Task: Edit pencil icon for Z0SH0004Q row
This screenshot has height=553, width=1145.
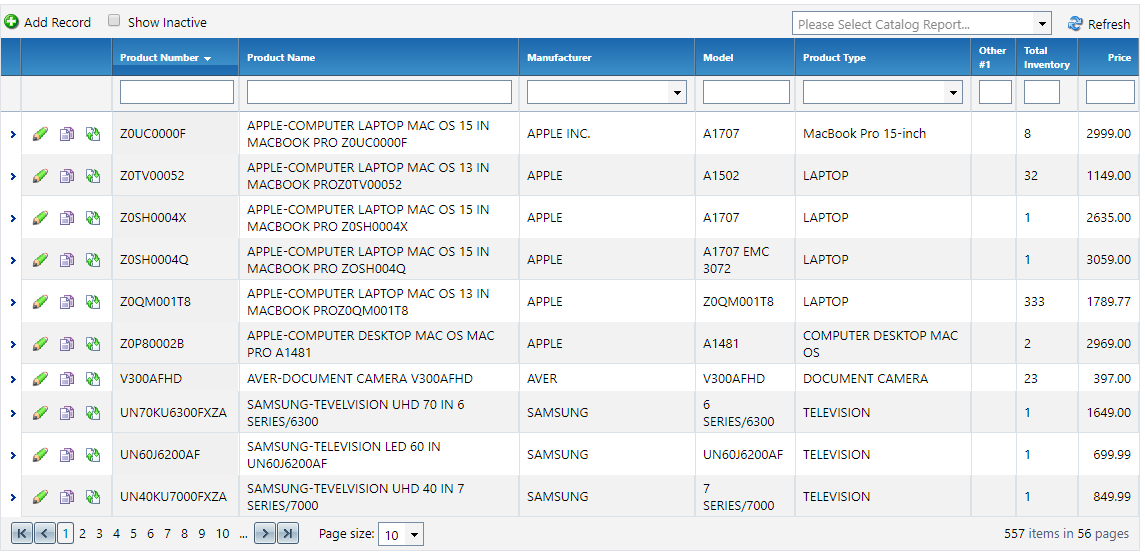Action: [40, 259]
